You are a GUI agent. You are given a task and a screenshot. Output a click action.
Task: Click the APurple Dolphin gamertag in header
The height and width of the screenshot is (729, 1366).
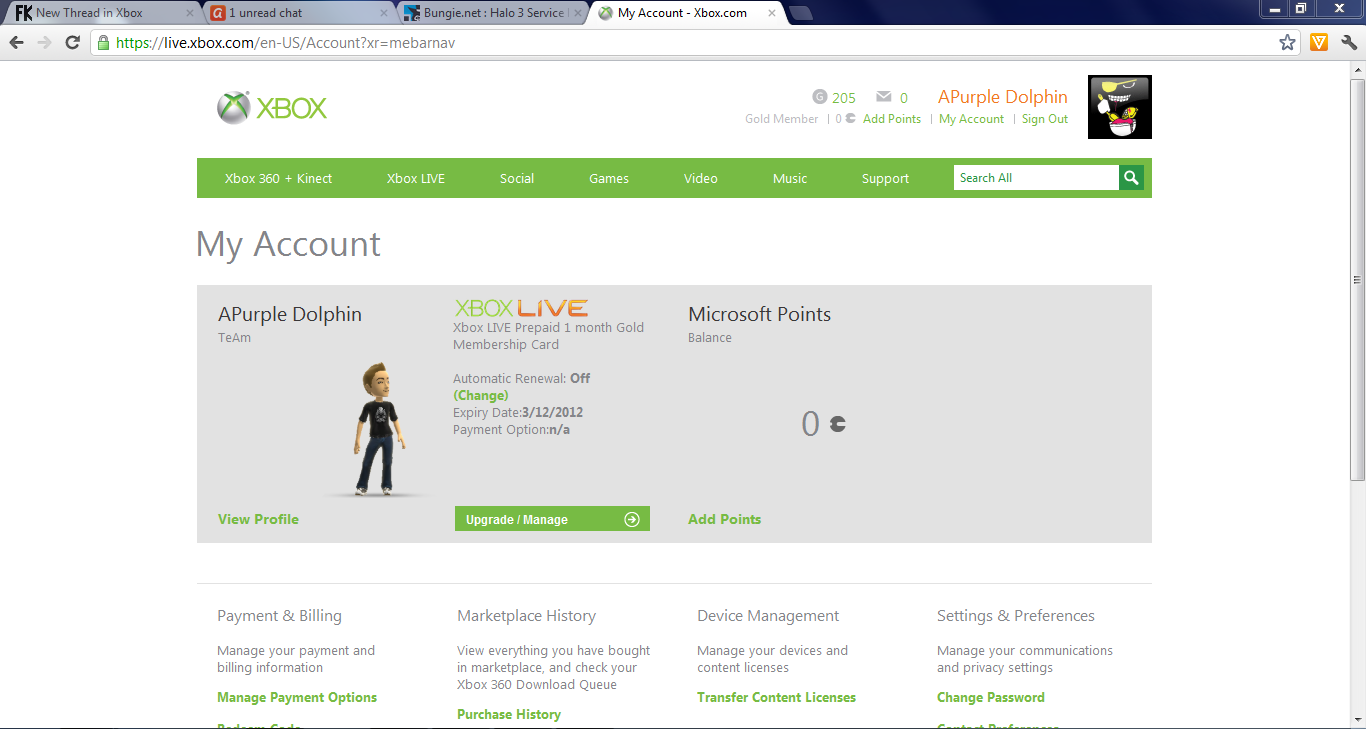click(x=1003, y=97)
